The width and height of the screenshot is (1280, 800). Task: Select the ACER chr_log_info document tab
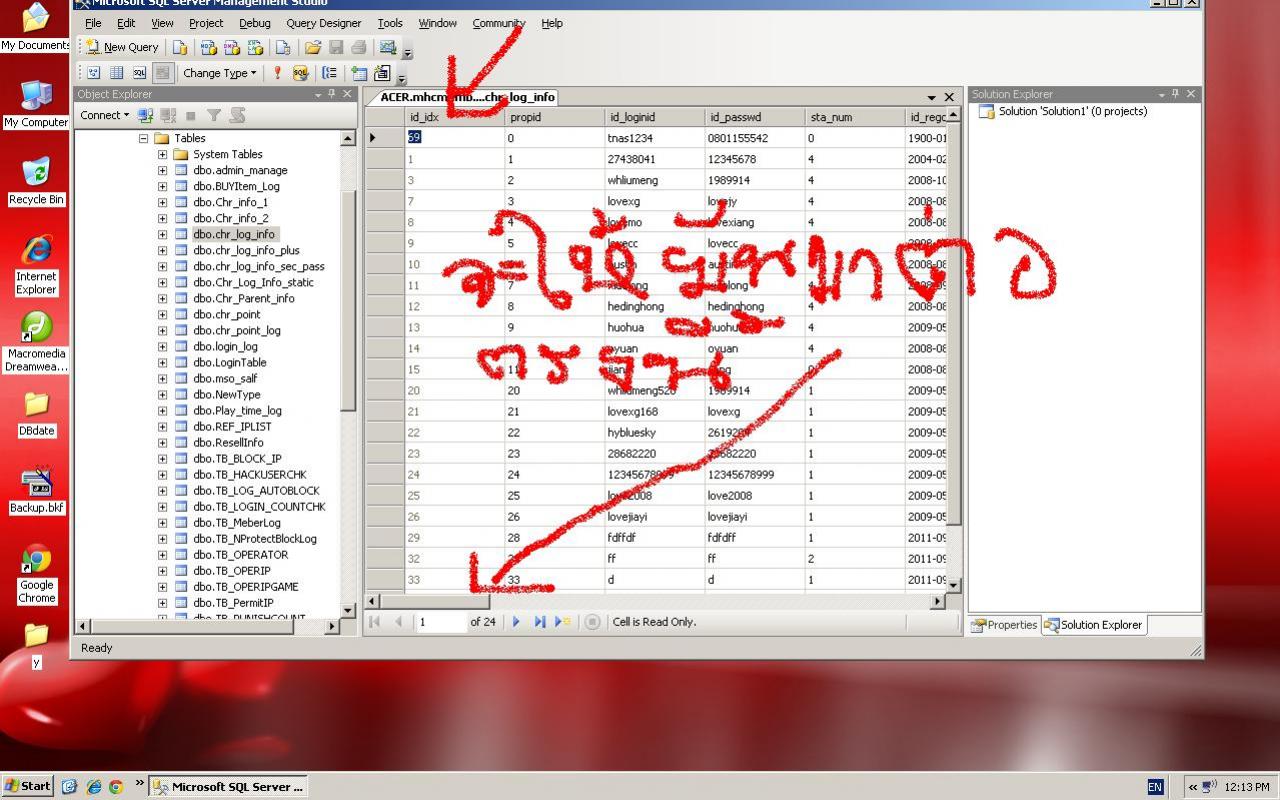[x=461, y=97]
